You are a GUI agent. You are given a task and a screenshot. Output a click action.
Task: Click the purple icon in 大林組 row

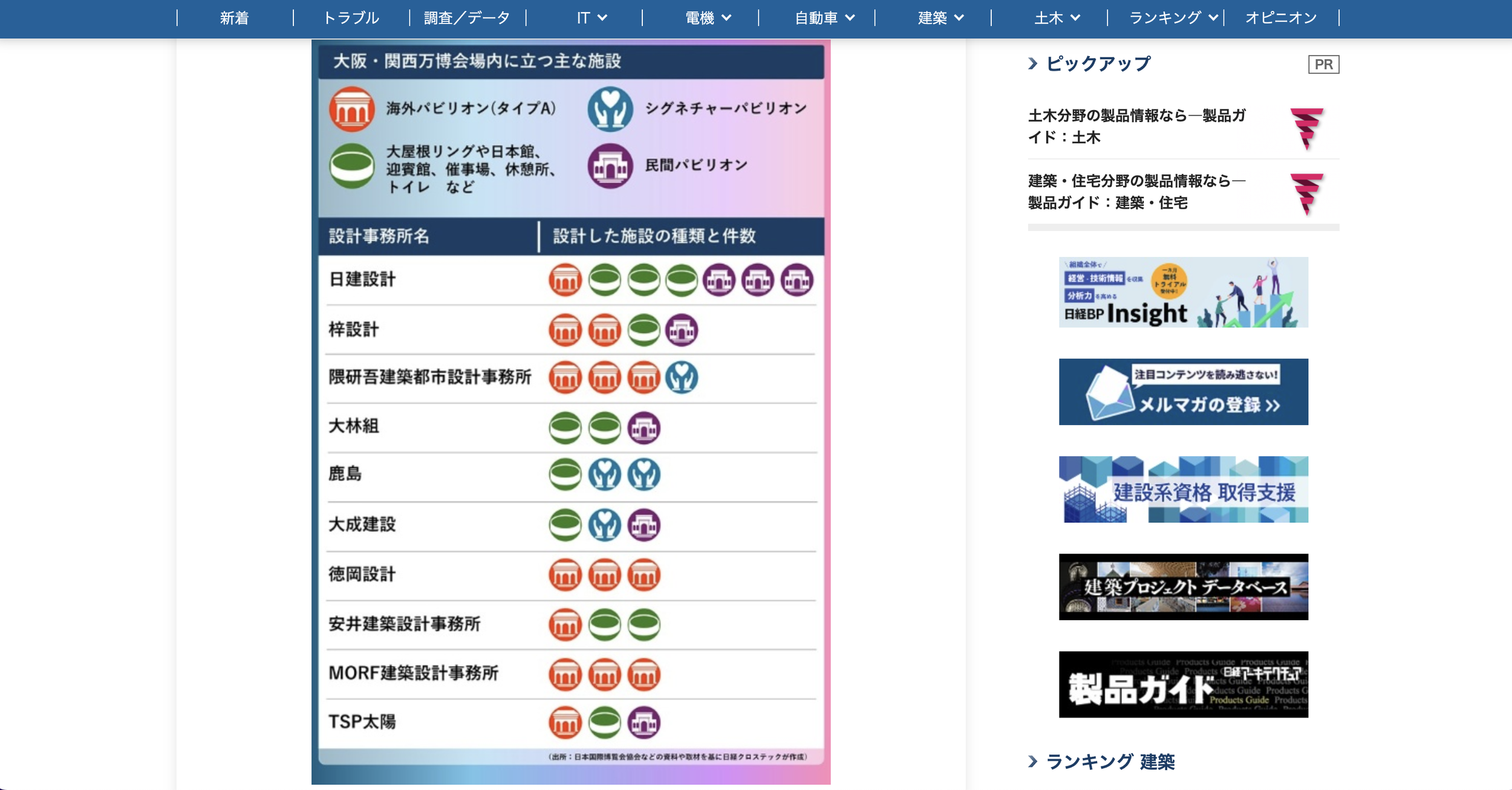[x=644, y=428]
